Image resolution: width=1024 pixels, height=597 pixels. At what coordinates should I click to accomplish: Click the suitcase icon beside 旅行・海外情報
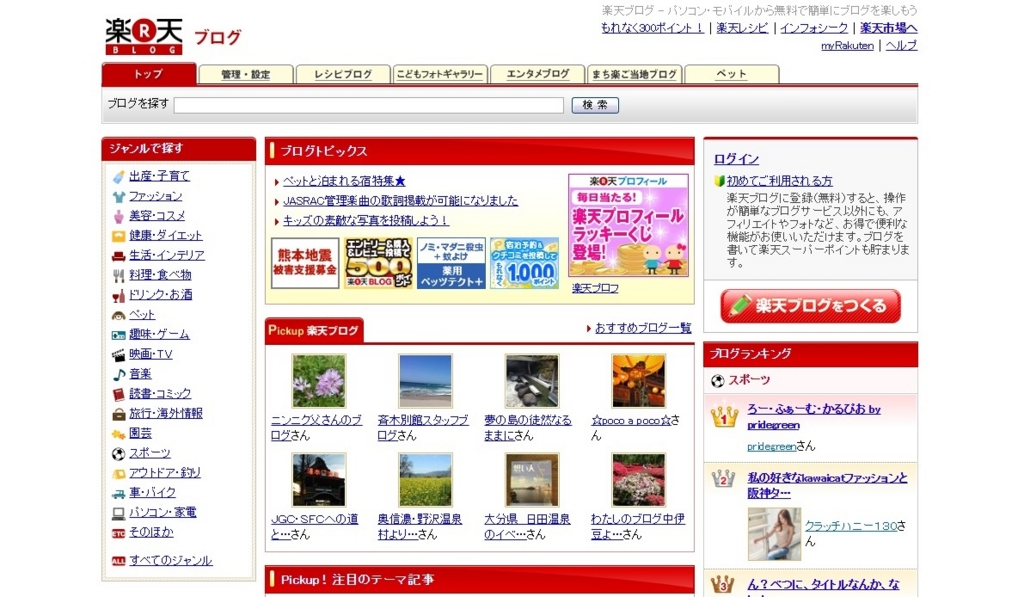pos(118,414)
